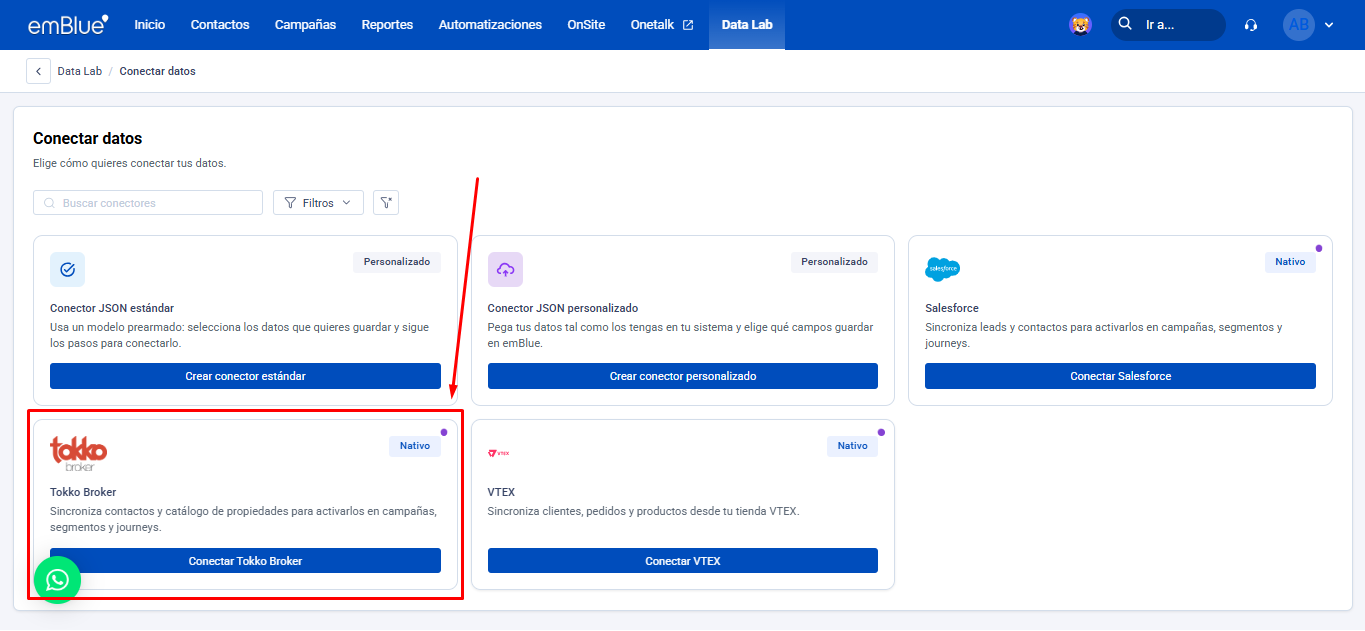Click the VTEX logo
Viewport: 1365px width, 631px height.
click(x=499, y=453)
